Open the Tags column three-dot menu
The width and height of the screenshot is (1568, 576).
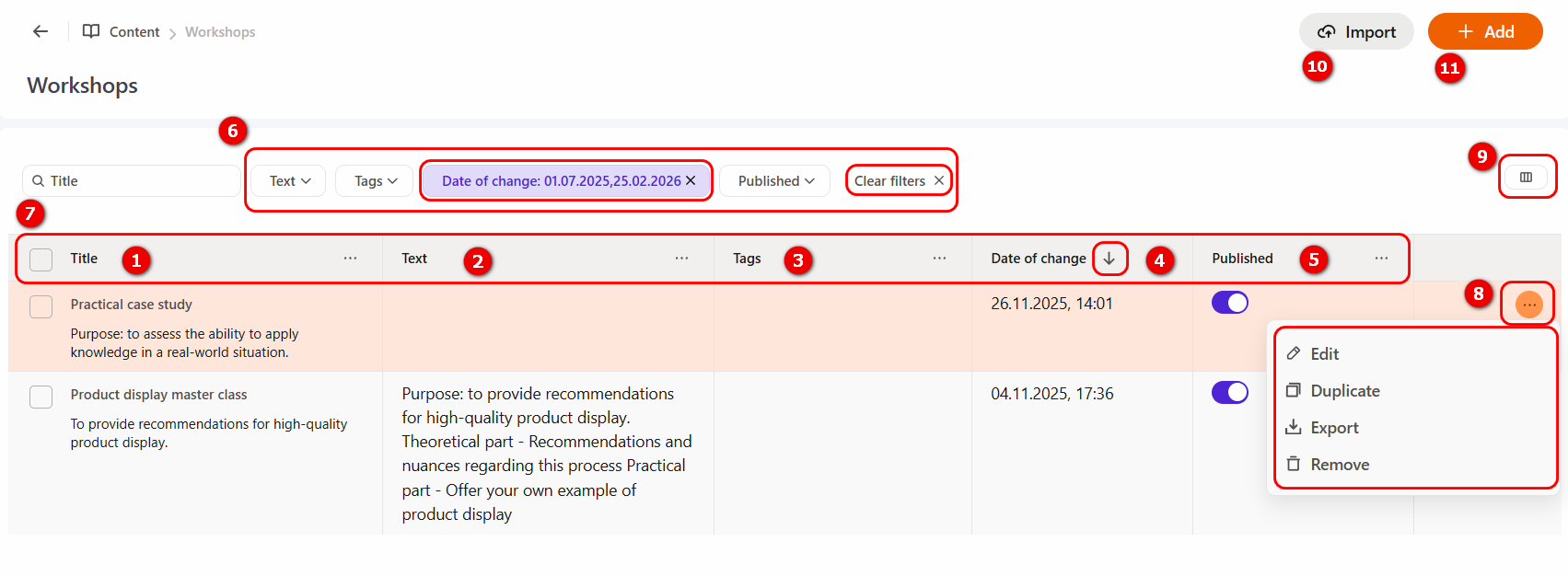[x=939, y=259]
